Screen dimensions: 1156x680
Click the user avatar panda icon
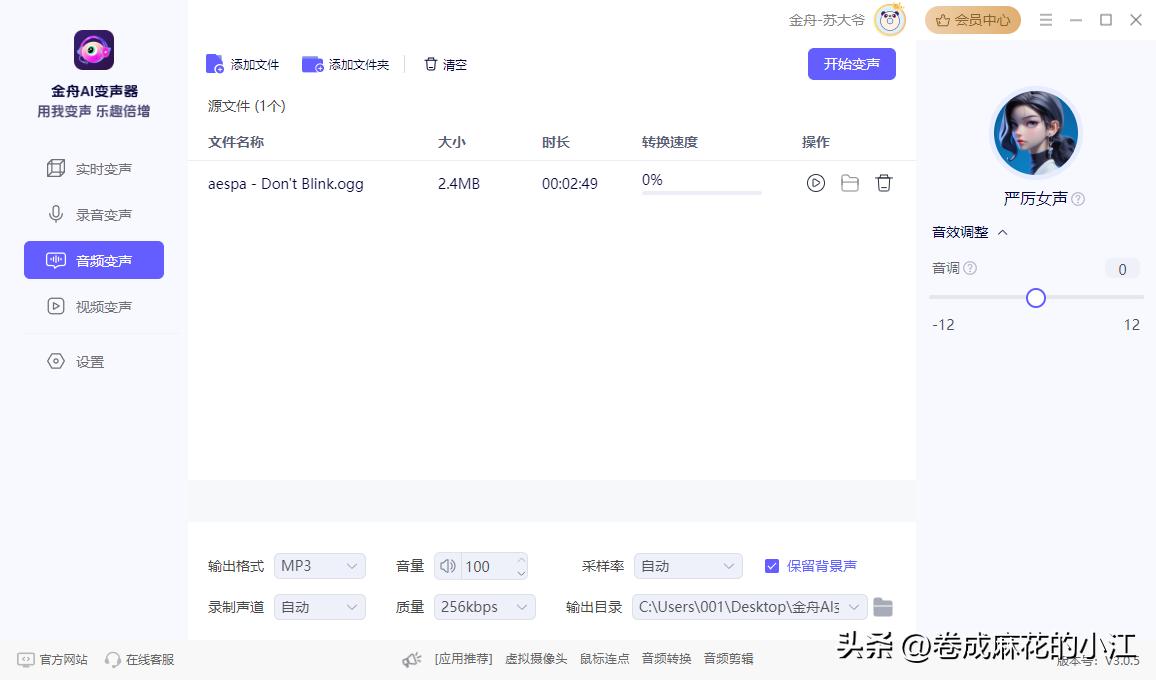click(890, 20)
